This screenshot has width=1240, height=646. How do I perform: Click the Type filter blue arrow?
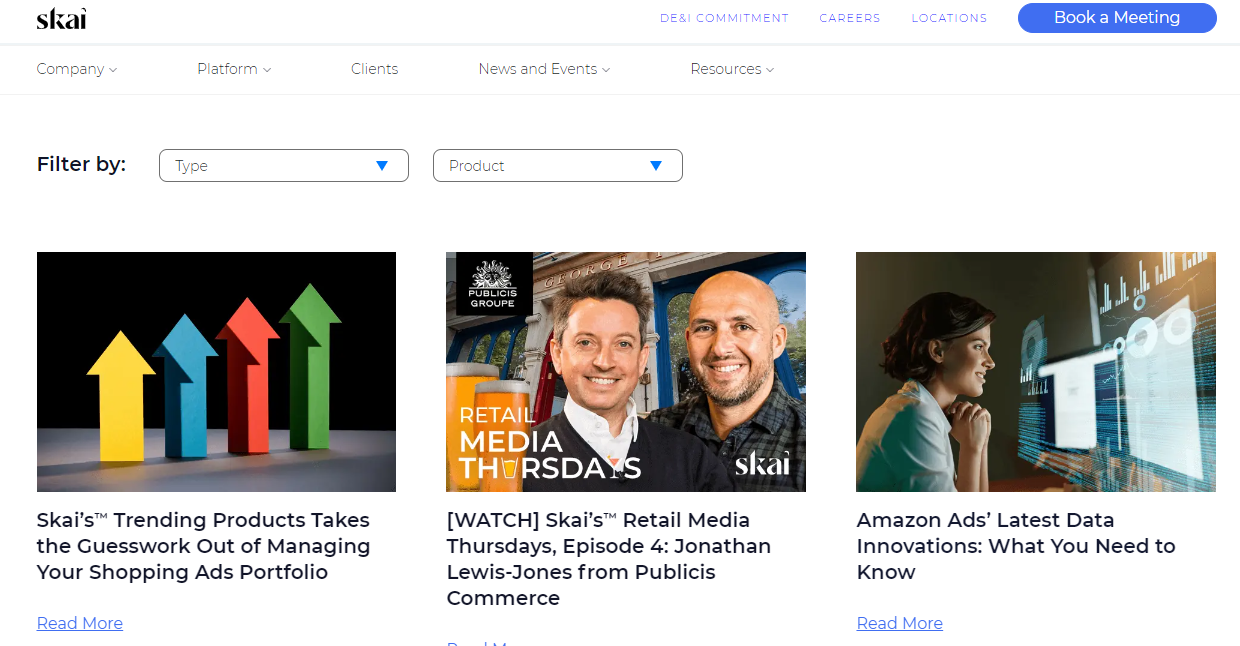click(382, 166)
